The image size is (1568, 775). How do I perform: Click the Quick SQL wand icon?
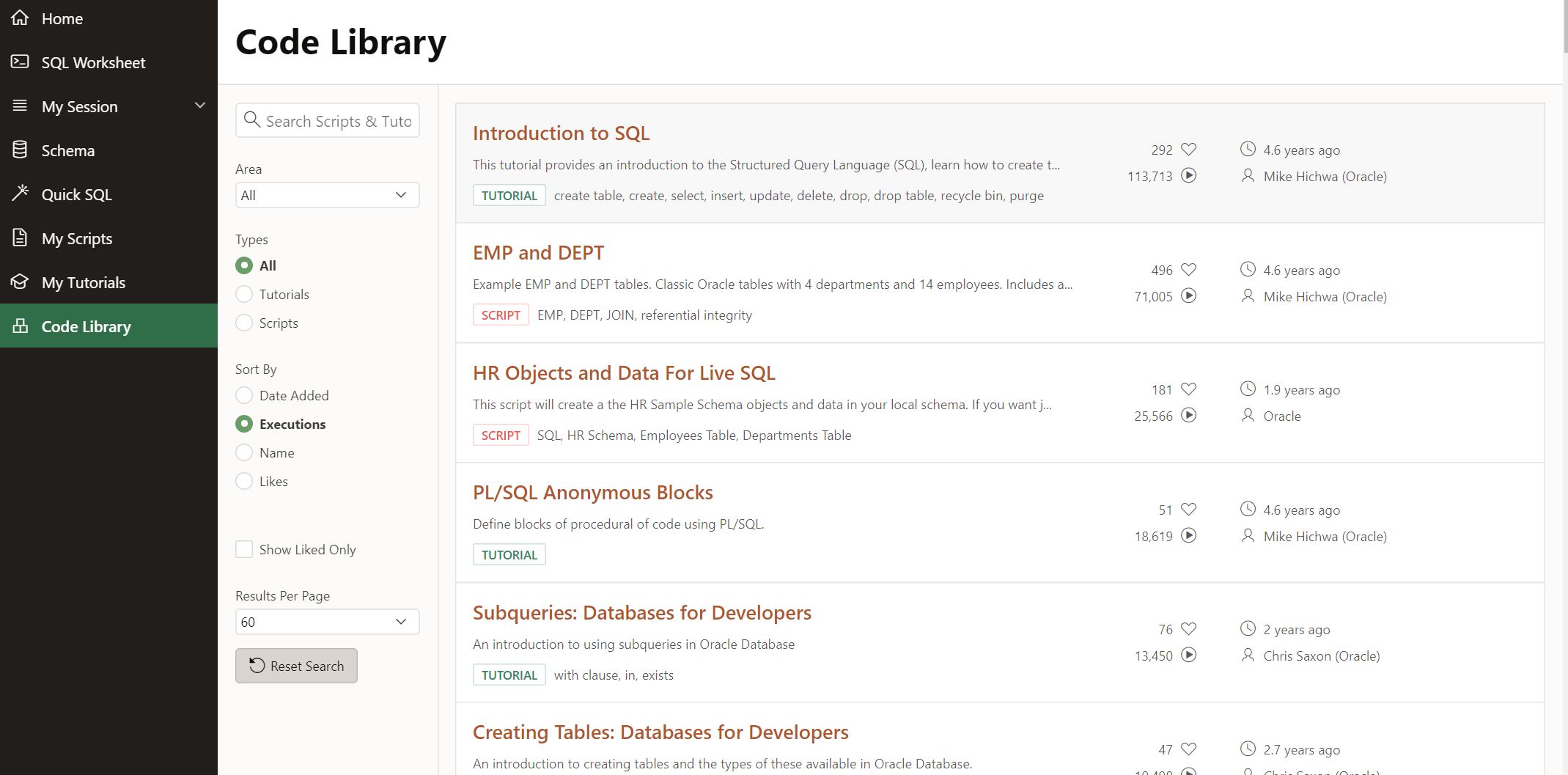[x=20, y=194]
